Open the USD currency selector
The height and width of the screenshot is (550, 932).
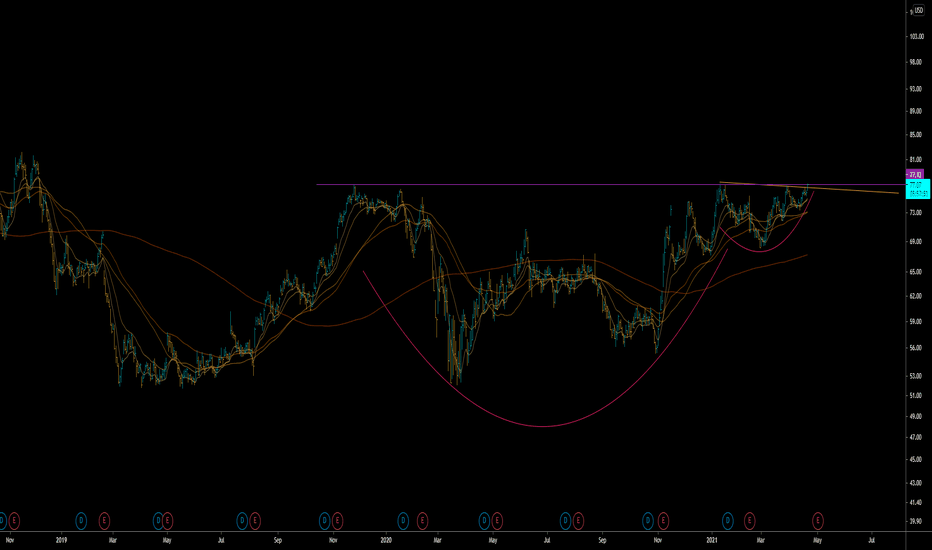918,10
